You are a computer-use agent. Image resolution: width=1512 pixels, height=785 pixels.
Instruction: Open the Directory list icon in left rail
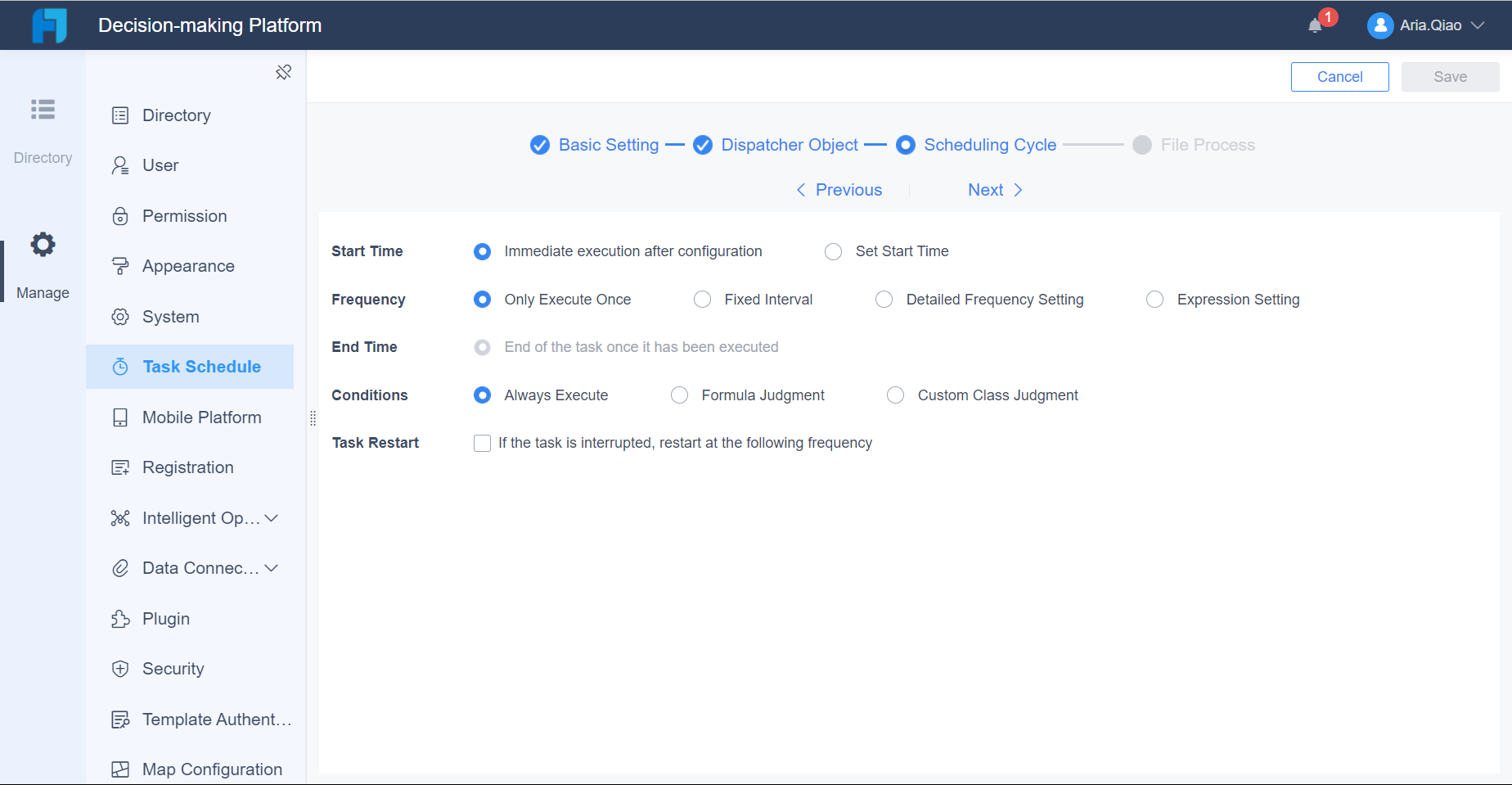tap(43, 110)
